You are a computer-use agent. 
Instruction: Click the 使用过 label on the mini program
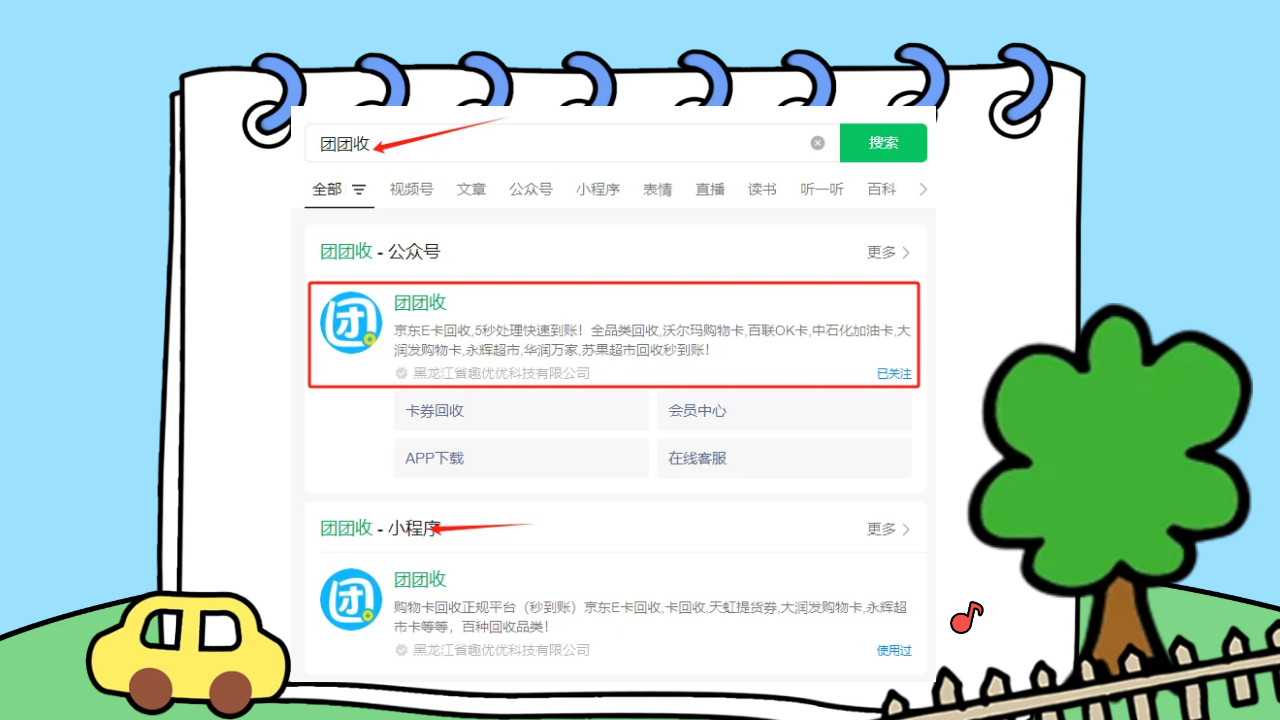894,650
